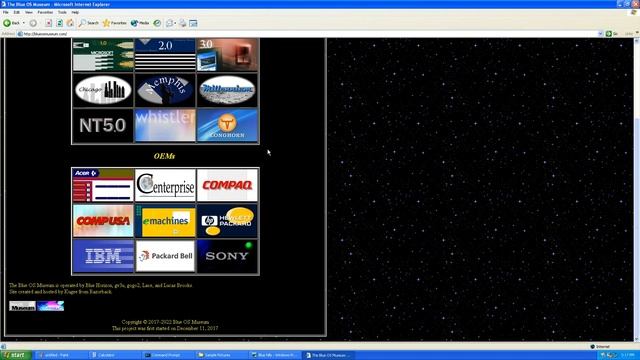Refresh the page using the Refresh icon
Viewport: 640px width, 360px height.
tap(59, 23)
